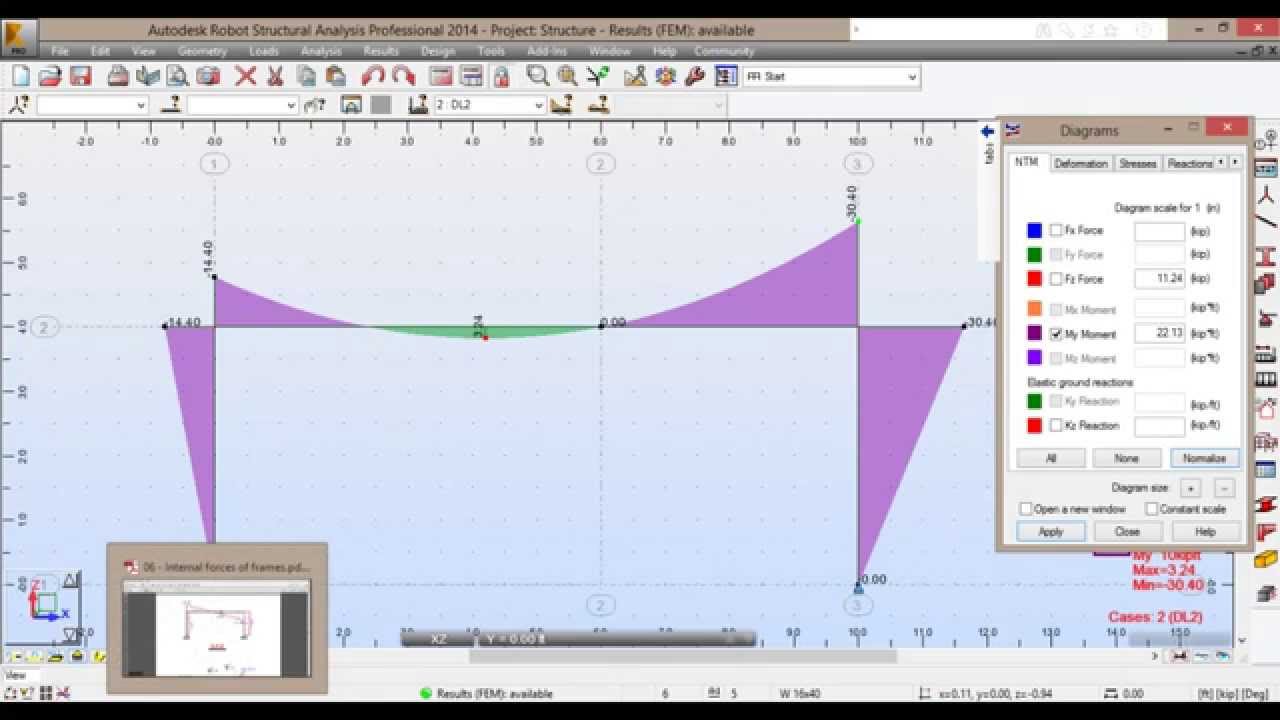Viewport: 1280px width, 720px height.
Task: Open the load case dropdown showing 2 : DL2
Action: [x=538, y=105]
